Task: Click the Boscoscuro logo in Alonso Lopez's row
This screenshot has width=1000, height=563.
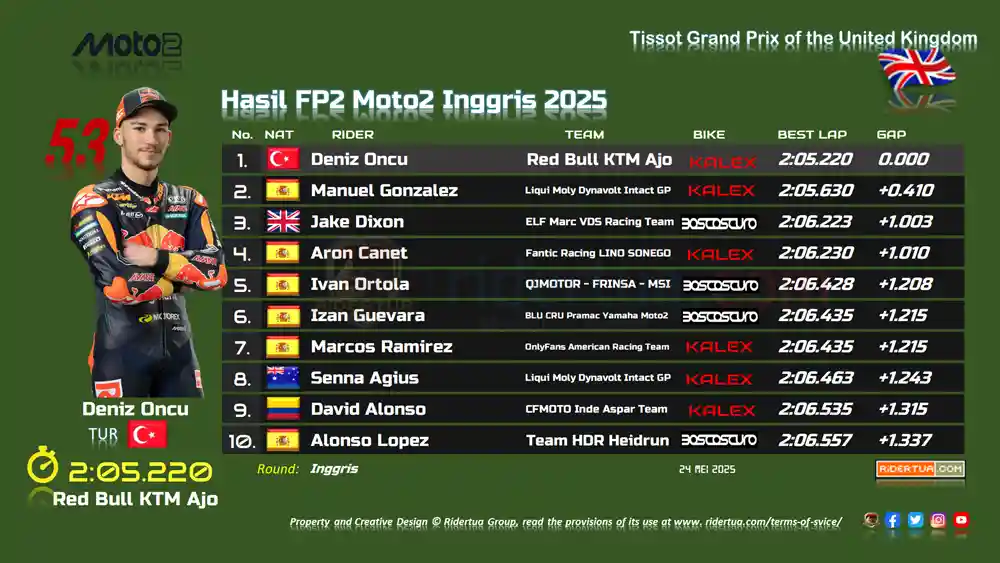Action: click(x=719, y=440)
